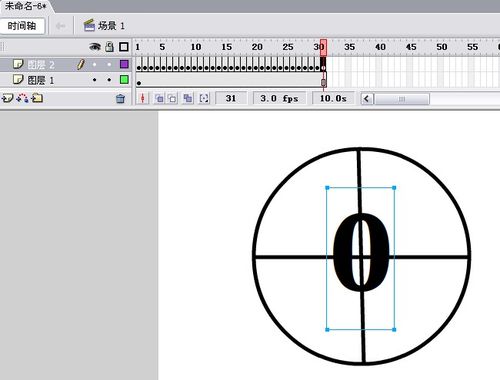Select the end frame of 图层 1
Viewport: 500px width, 380px height.
tap(323, 80)
